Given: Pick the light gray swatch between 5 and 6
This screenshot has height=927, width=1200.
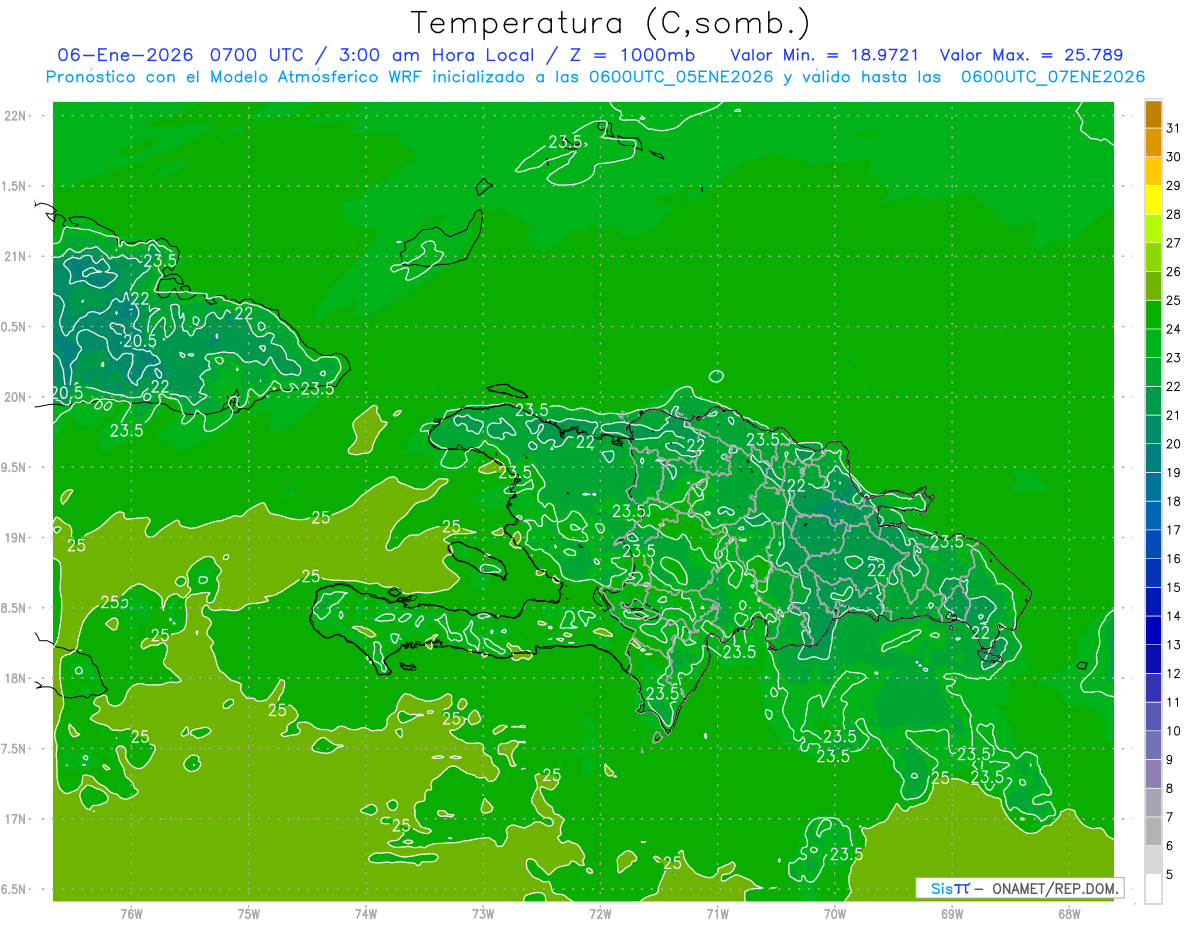Looking at the screenshot, I should coord(1153,860).
